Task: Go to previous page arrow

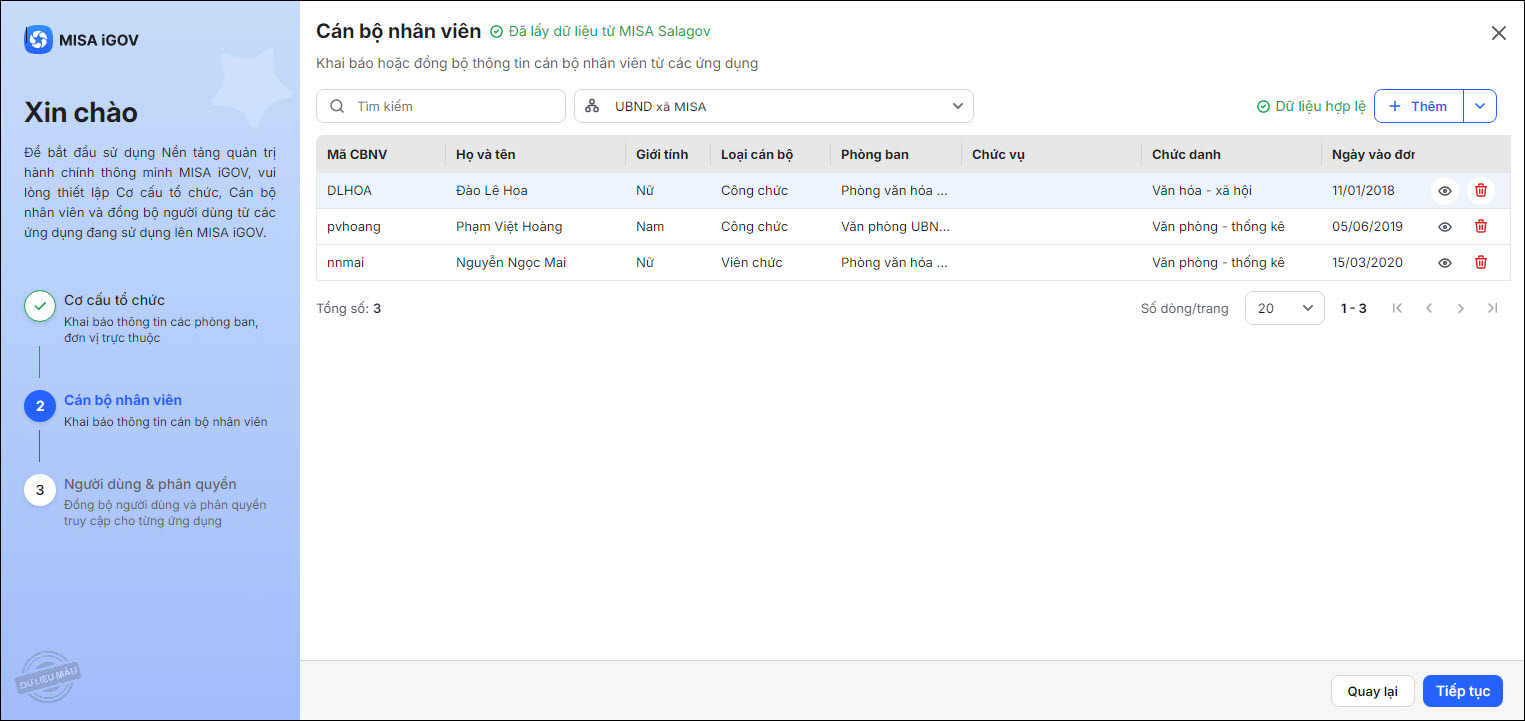Action: click(1429, 309)
